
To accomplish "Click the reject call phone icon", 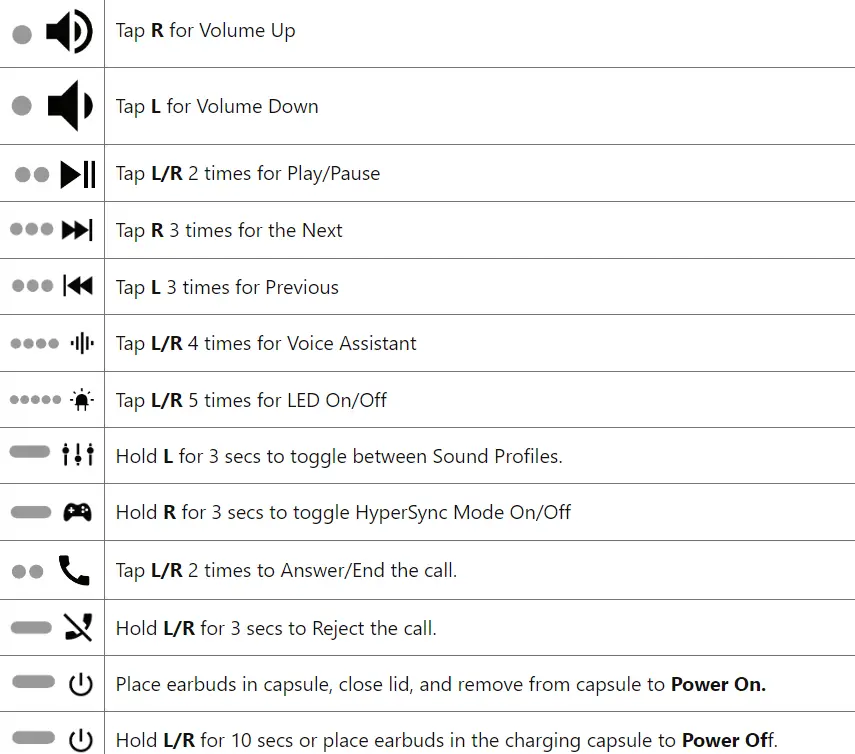I will pos(77,628).
